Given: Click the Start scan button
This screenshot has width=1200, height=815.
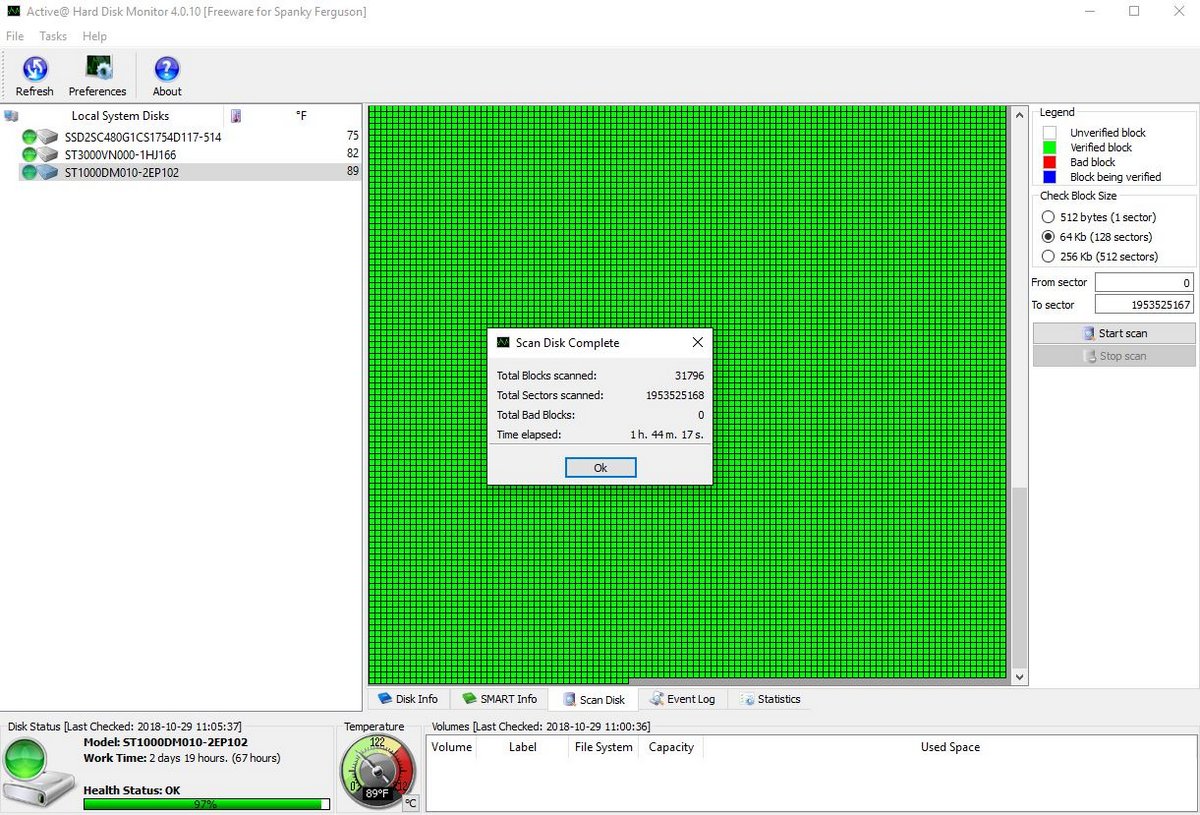Looking at the screenshot, I should tap(1113, 332).
